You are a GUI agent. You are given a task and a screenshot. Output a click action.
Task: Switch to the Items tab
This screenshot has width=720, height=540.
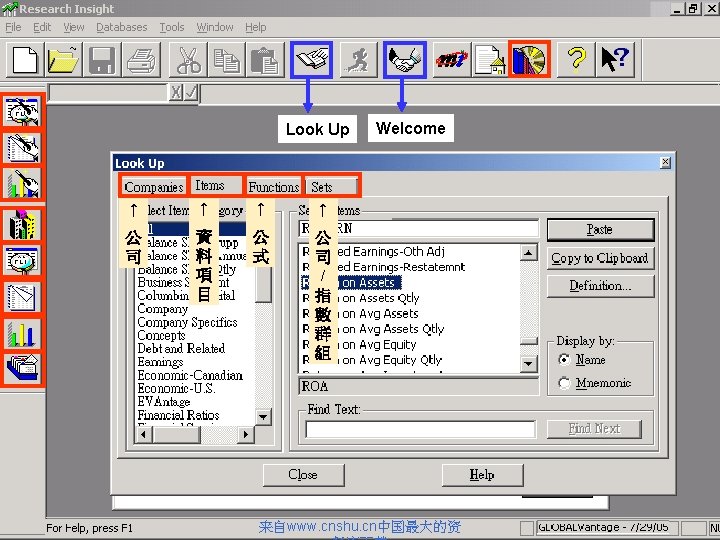tap(215, 185)
